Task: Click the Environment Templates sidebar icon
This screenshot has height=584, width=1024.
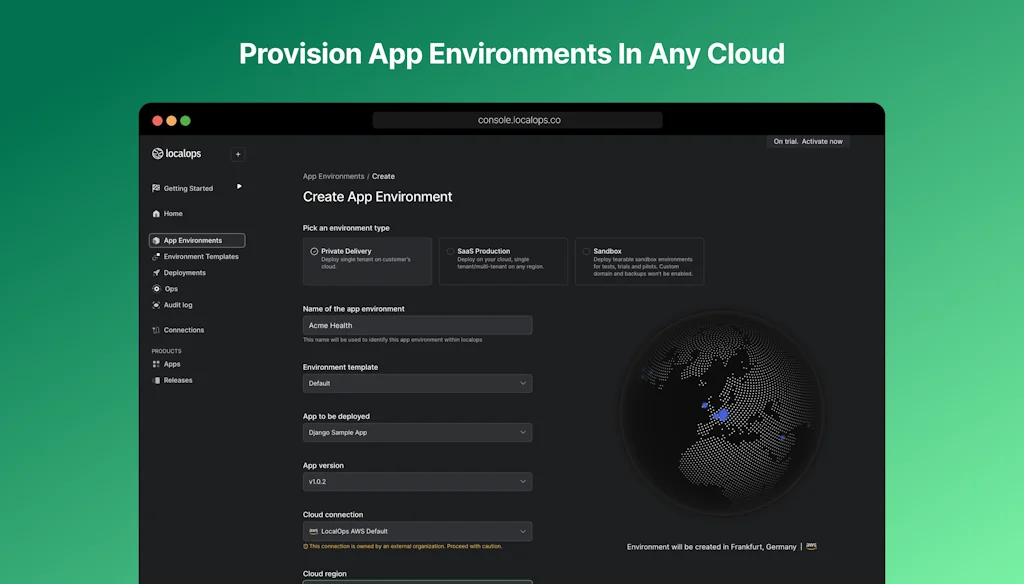Action: point(158,256)
